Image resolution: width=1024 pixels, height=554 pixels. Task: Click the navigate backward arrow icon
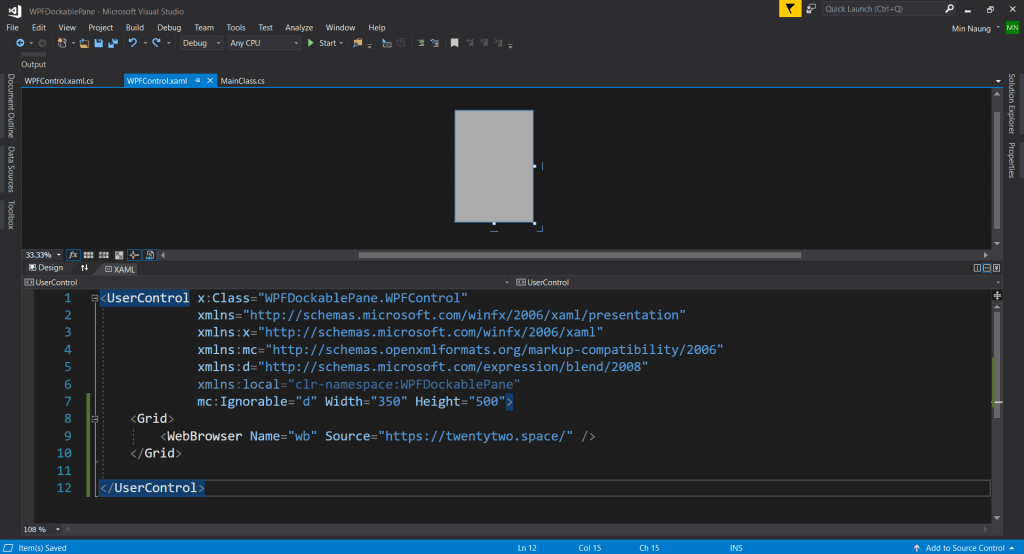coord(20,43)
